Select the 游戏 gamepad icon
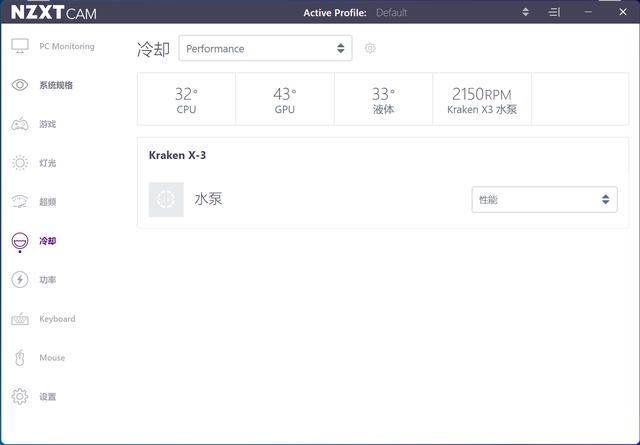This screenshot has width=640, height=445. [20, 124]
